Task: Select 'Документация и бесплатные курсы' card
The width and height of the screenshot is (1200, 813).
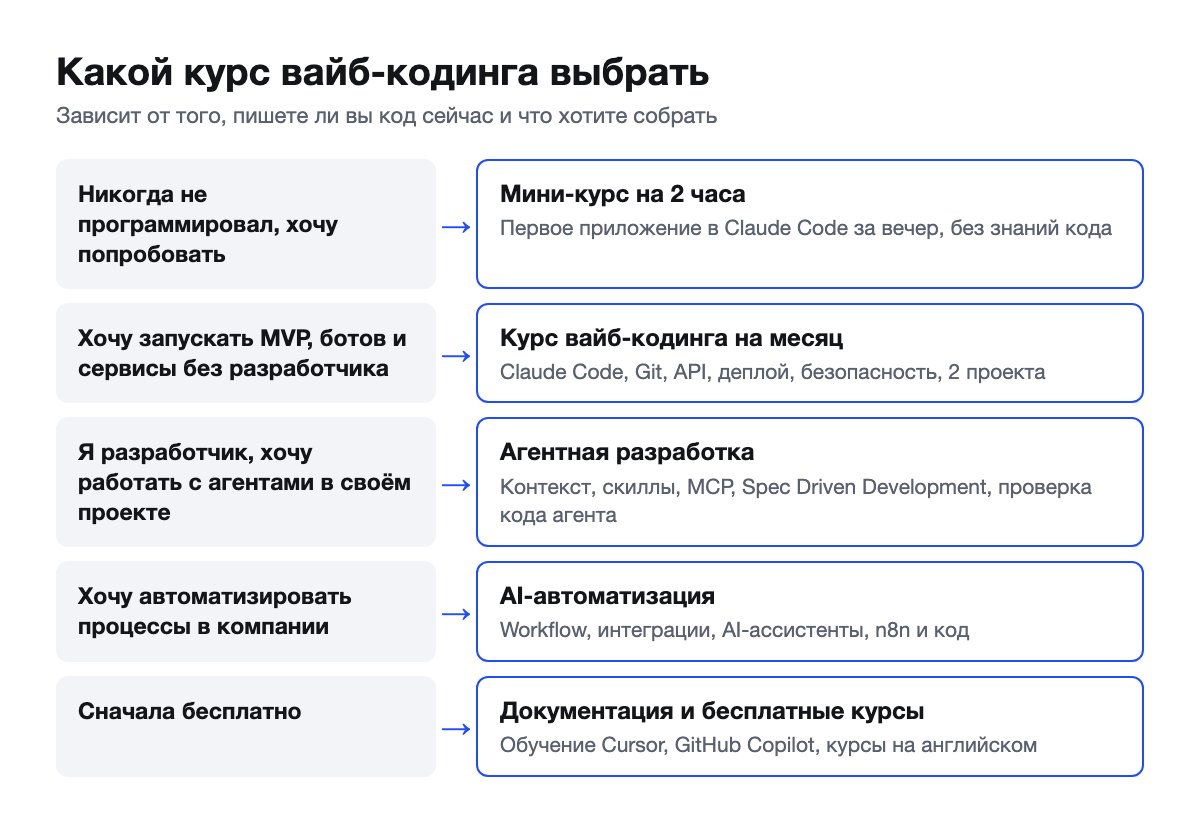Action: [x=810, y=726]
